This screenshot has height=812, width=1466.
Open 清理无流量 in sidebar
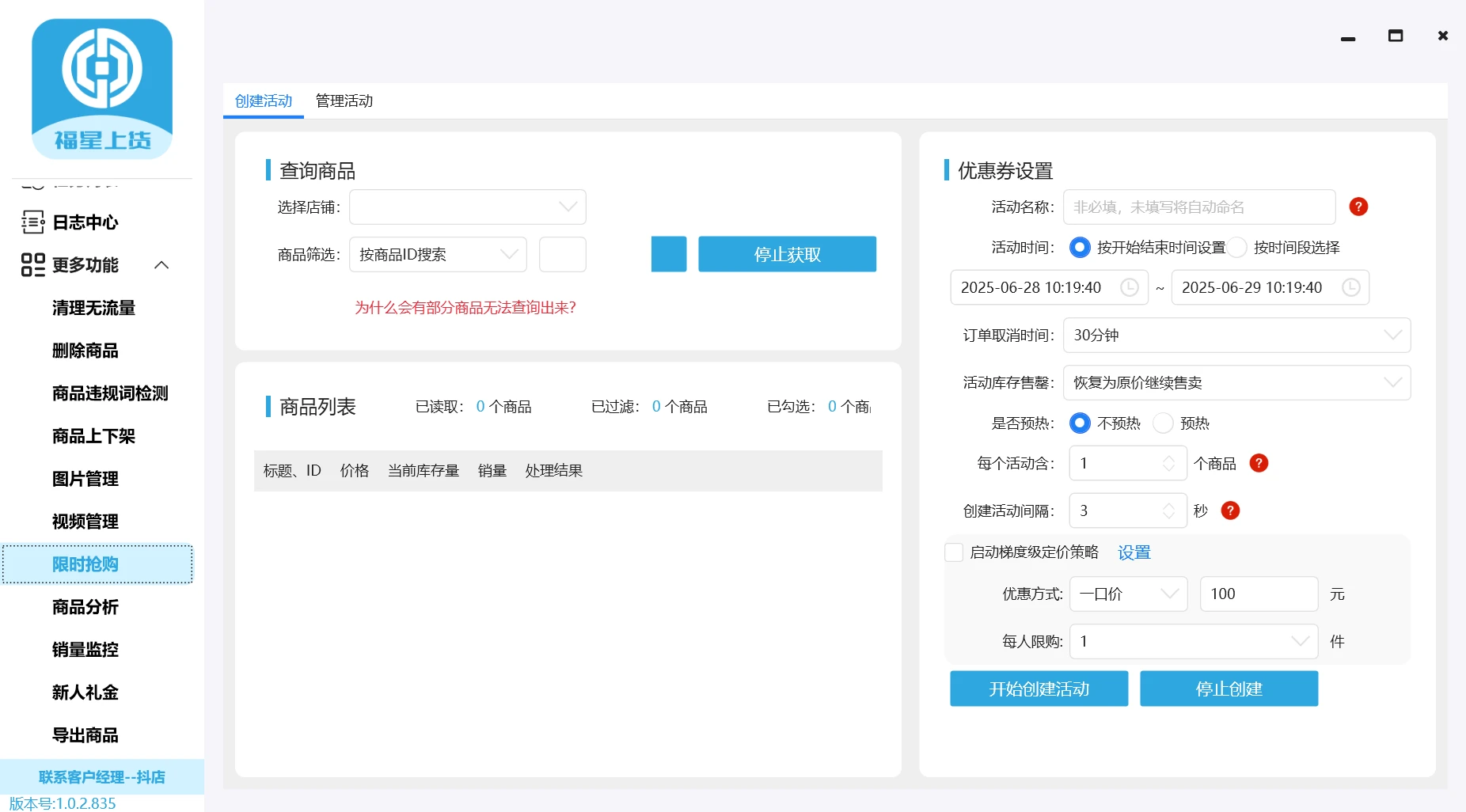(x=93, y=308)
